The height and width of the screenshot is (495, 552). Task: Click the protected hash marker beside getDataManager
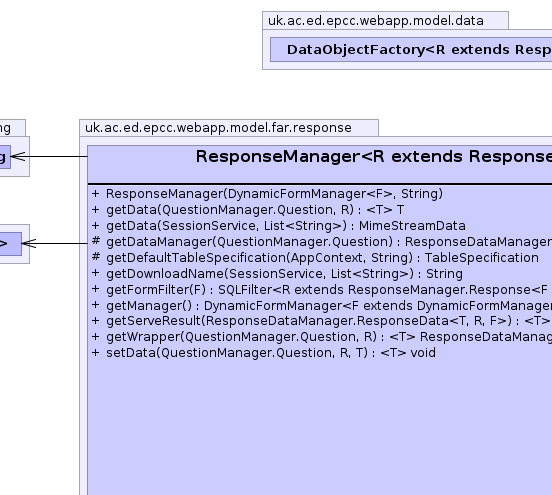pyautogui.click(x=96, y=241)
